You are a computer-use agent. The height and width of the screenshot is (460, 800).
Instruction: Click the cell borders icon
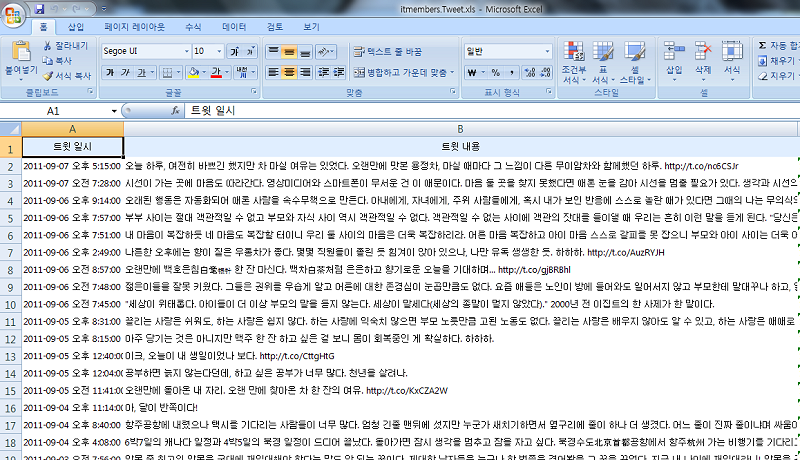pyautogui.click(x=167, y=73)
